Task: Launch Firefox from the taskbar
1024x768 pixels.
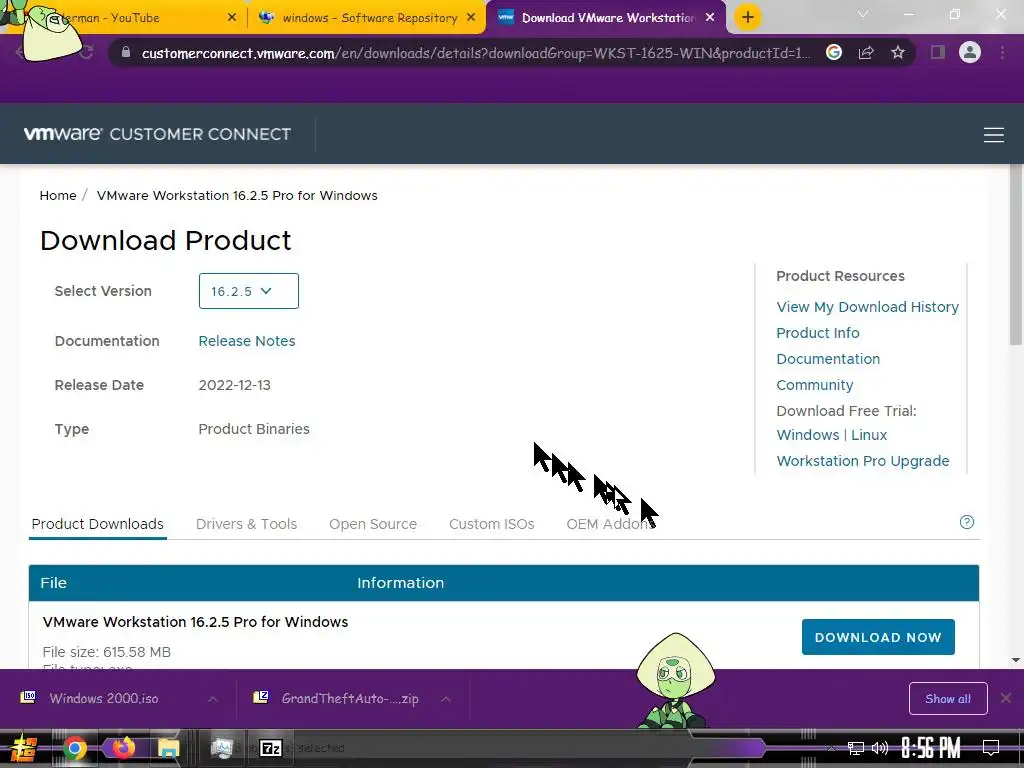Action: tap(122, 748)
